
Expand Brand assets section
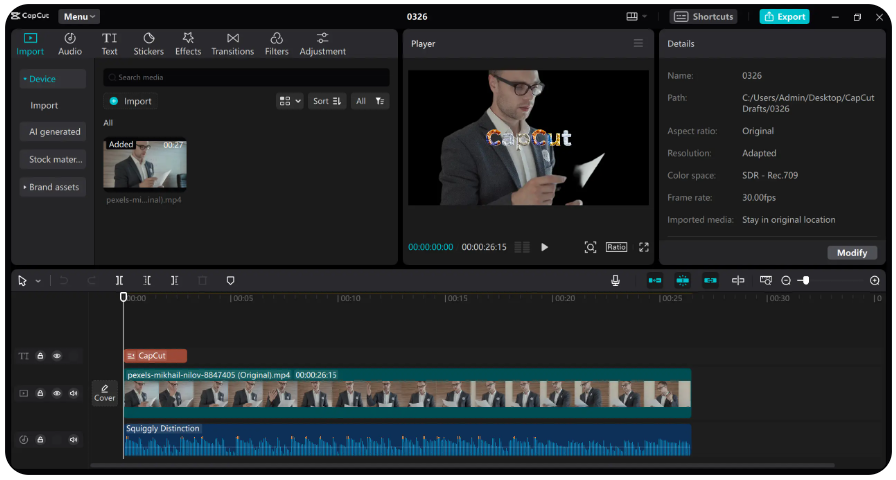(53, 187)
